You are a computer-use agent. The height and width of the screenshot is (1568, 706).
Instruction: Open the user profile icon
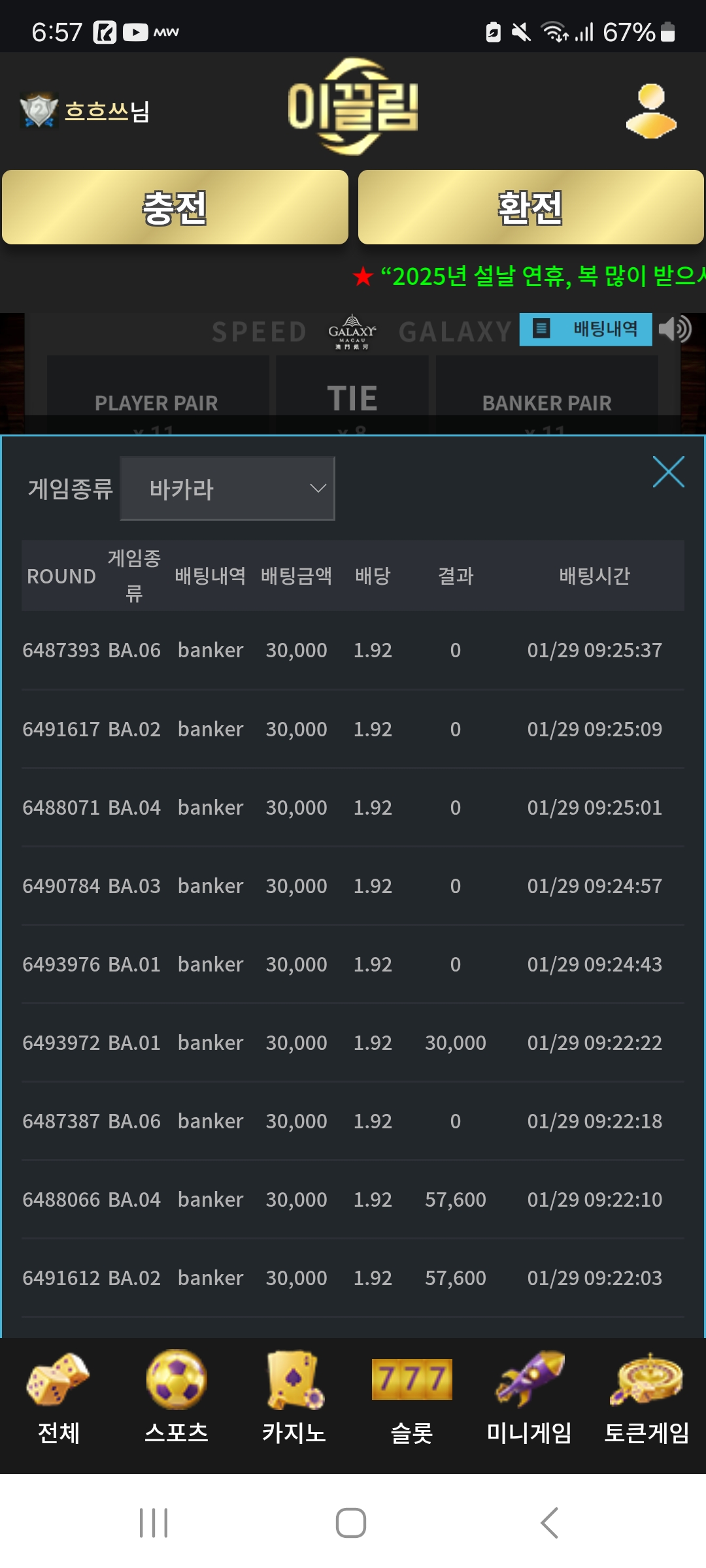coord(651,111)
